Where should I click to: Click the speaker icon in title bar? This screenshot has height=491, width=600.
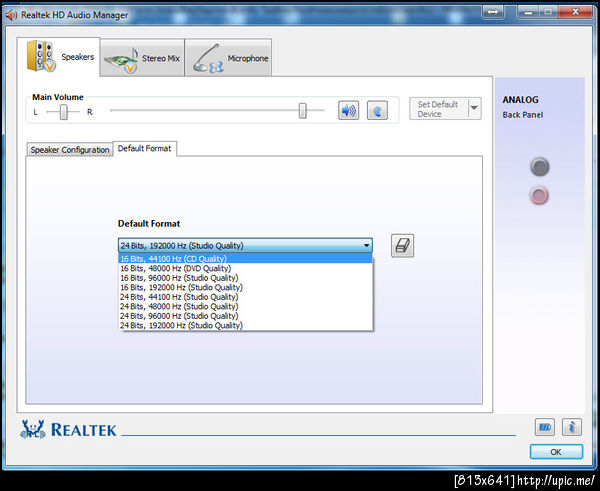(x=11, y=15)
